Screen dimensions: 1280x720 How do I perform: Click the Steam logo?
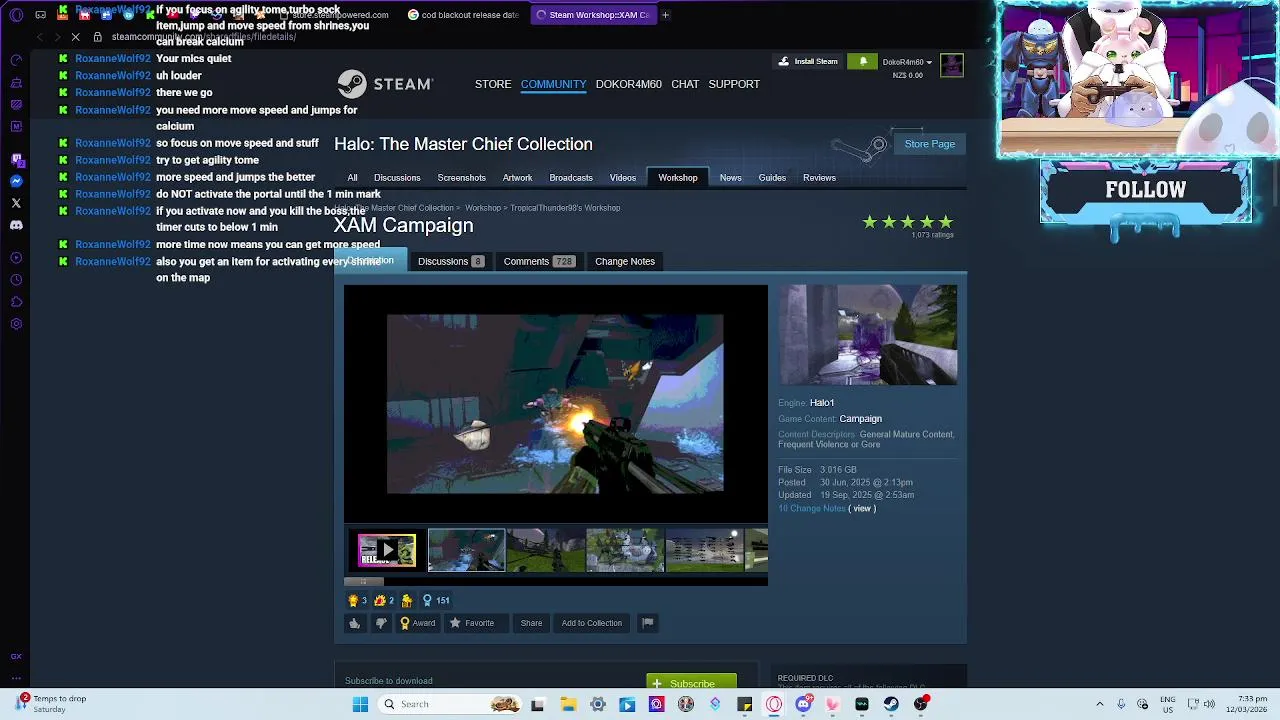pyautogui.click(x=385, y=84)
